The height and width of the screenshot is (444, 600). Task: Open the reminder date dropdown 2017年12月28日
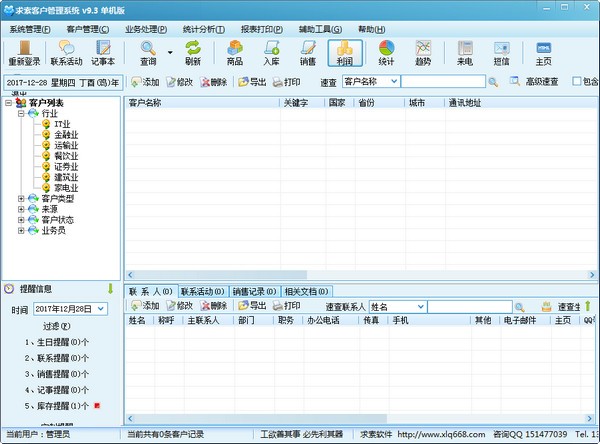pyautogui.click(x=101, y=309)
